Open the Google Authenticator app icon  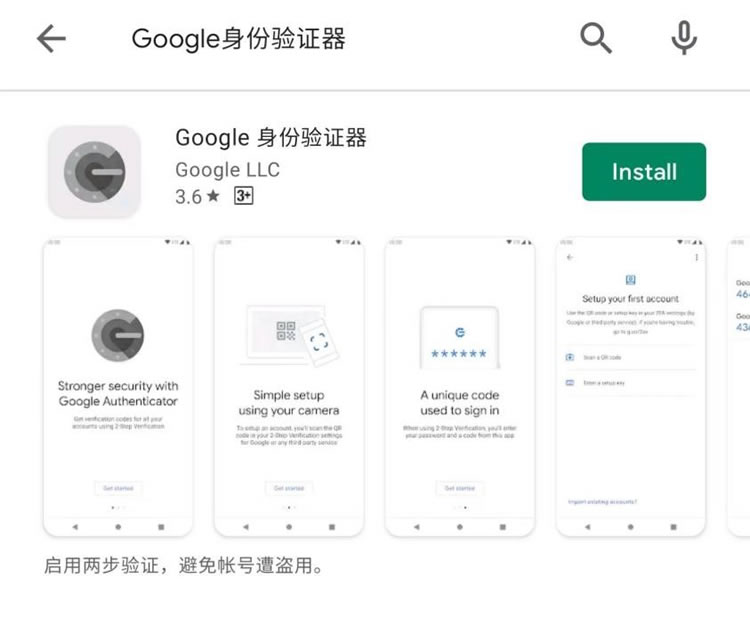coord(94,172)
